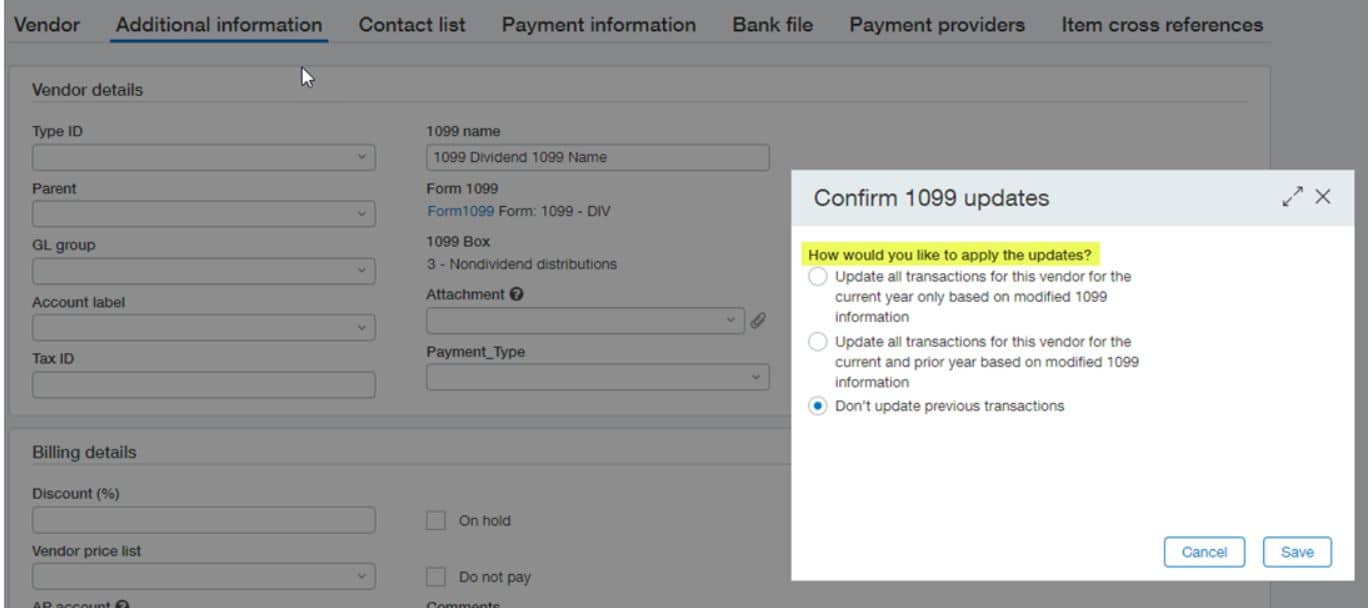Select Don't update previous transactions

click(x=818, y=405)
